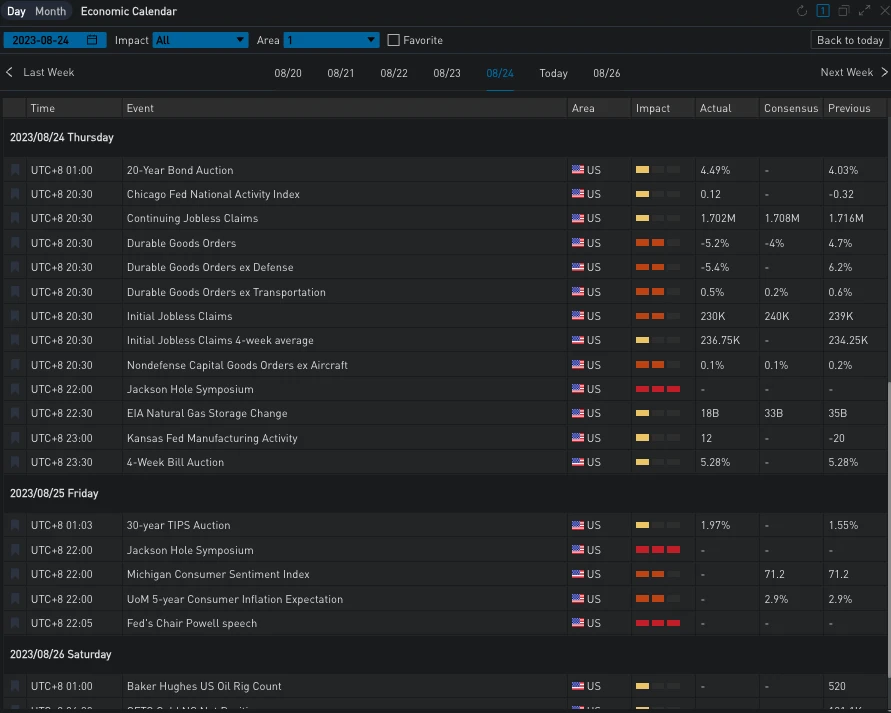Bookmark the Fed's Chair Powell speech event
This screenshot has height=713, width=891.
pos(15,623)
